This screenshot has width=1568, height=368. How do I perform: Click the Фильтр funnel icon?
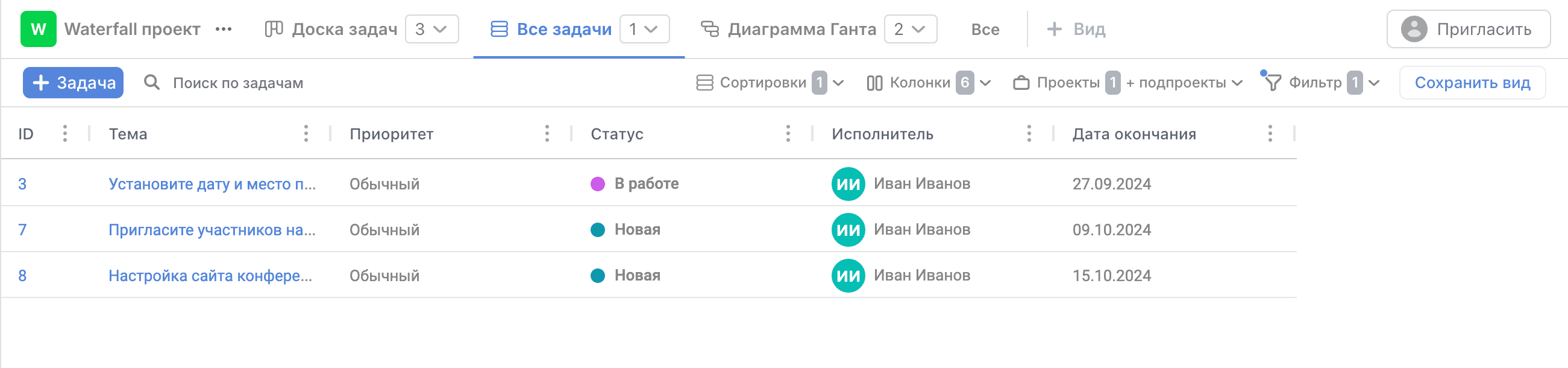click(1272, 82)
